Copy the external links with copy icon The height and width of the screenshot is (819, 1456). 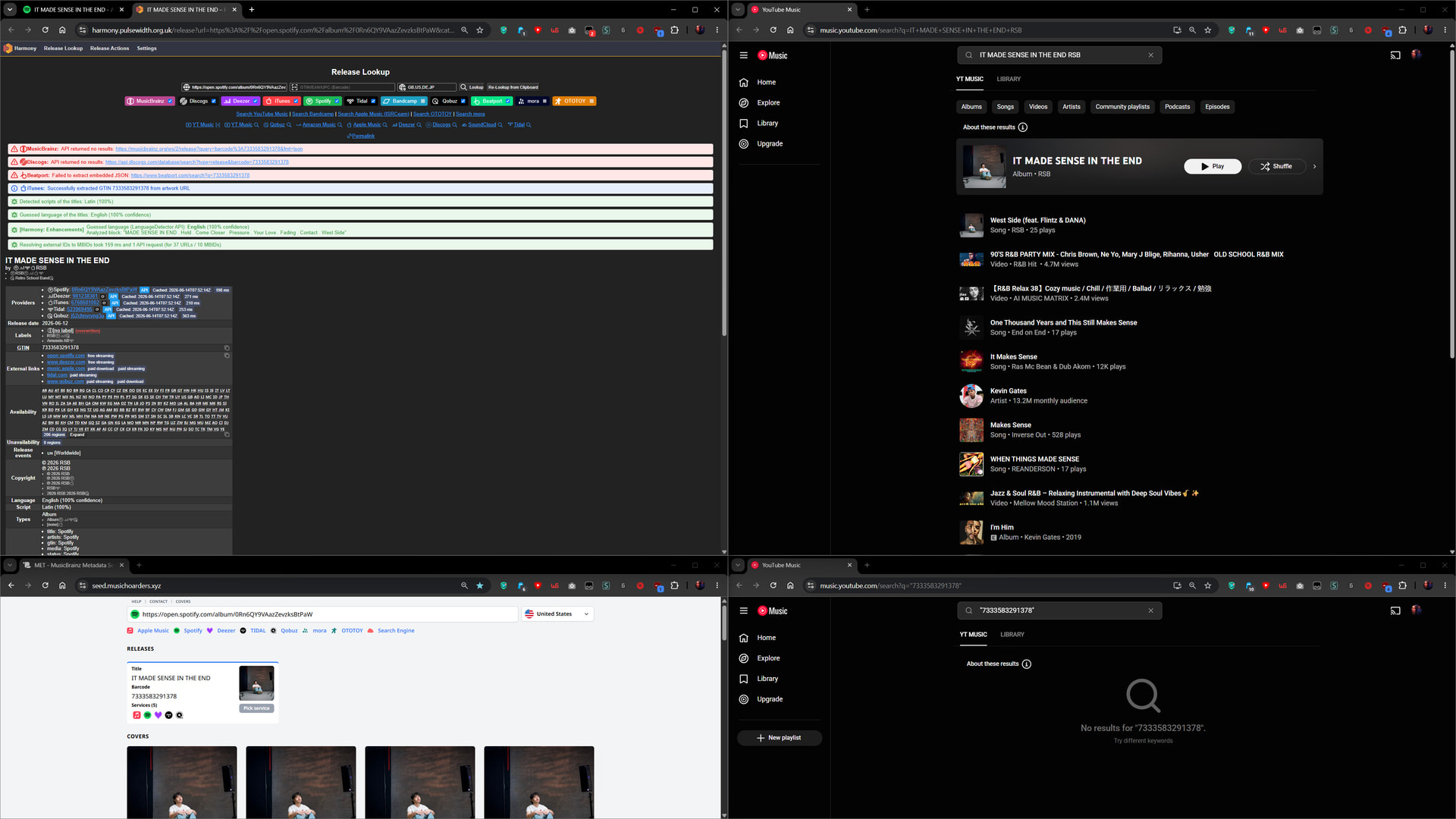[x=227, y=356]
